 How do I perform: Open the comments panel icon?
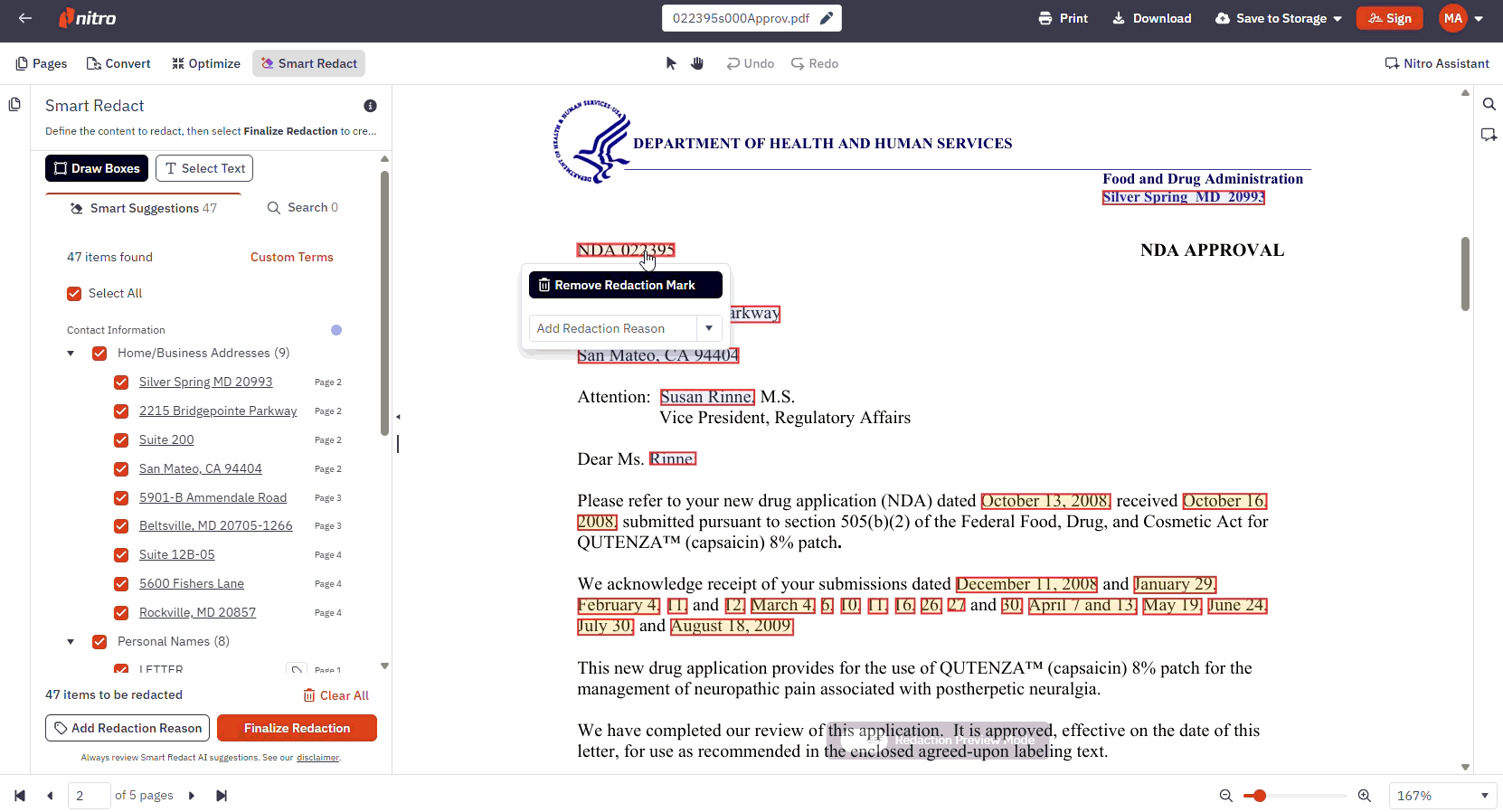click(x=1489, y=135)
